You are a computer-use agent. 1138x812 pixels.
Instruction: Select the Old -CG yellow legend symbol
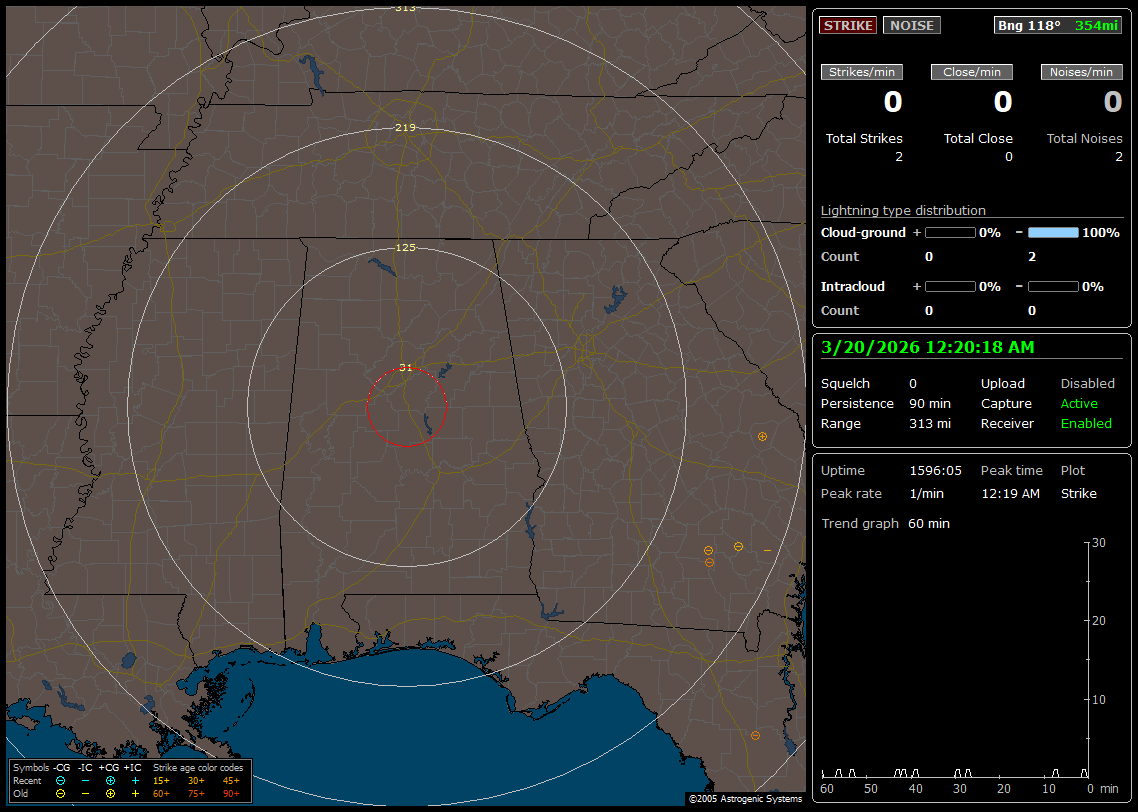pyautogui.click(x=60, y=793)
